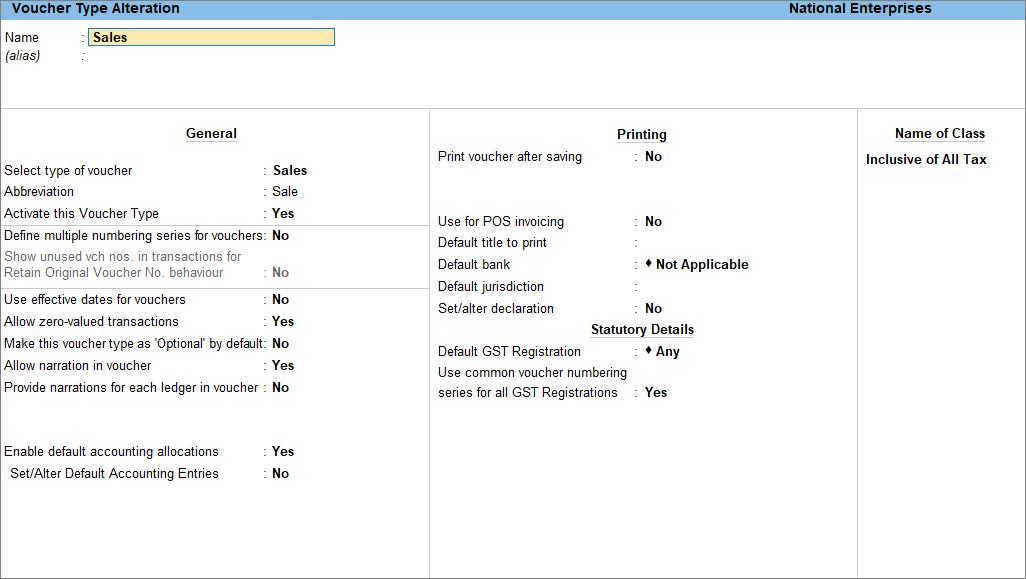This screenshot has height=579, width=1026.
Task: Toggle Enable default accounting allocations value
Action: click(283, 451)
